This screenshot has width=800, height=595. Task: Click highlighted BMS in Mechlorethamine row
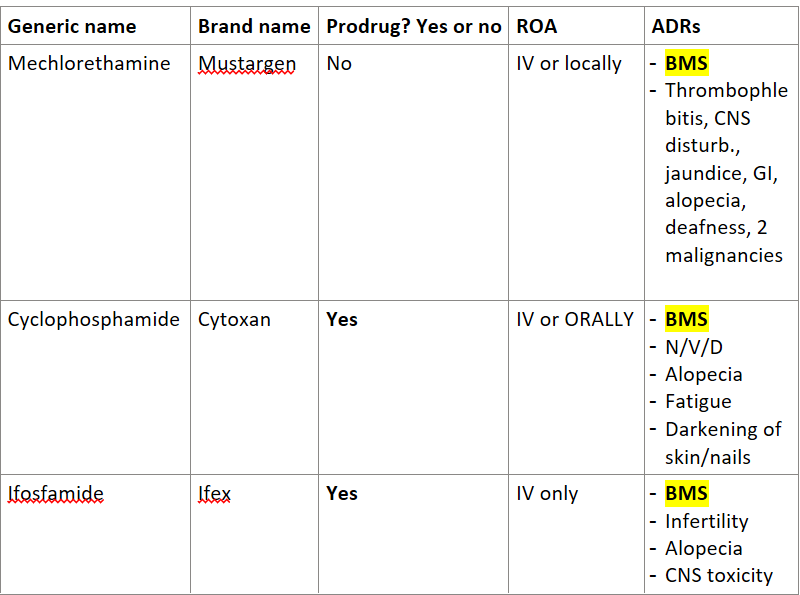(686, 63)
